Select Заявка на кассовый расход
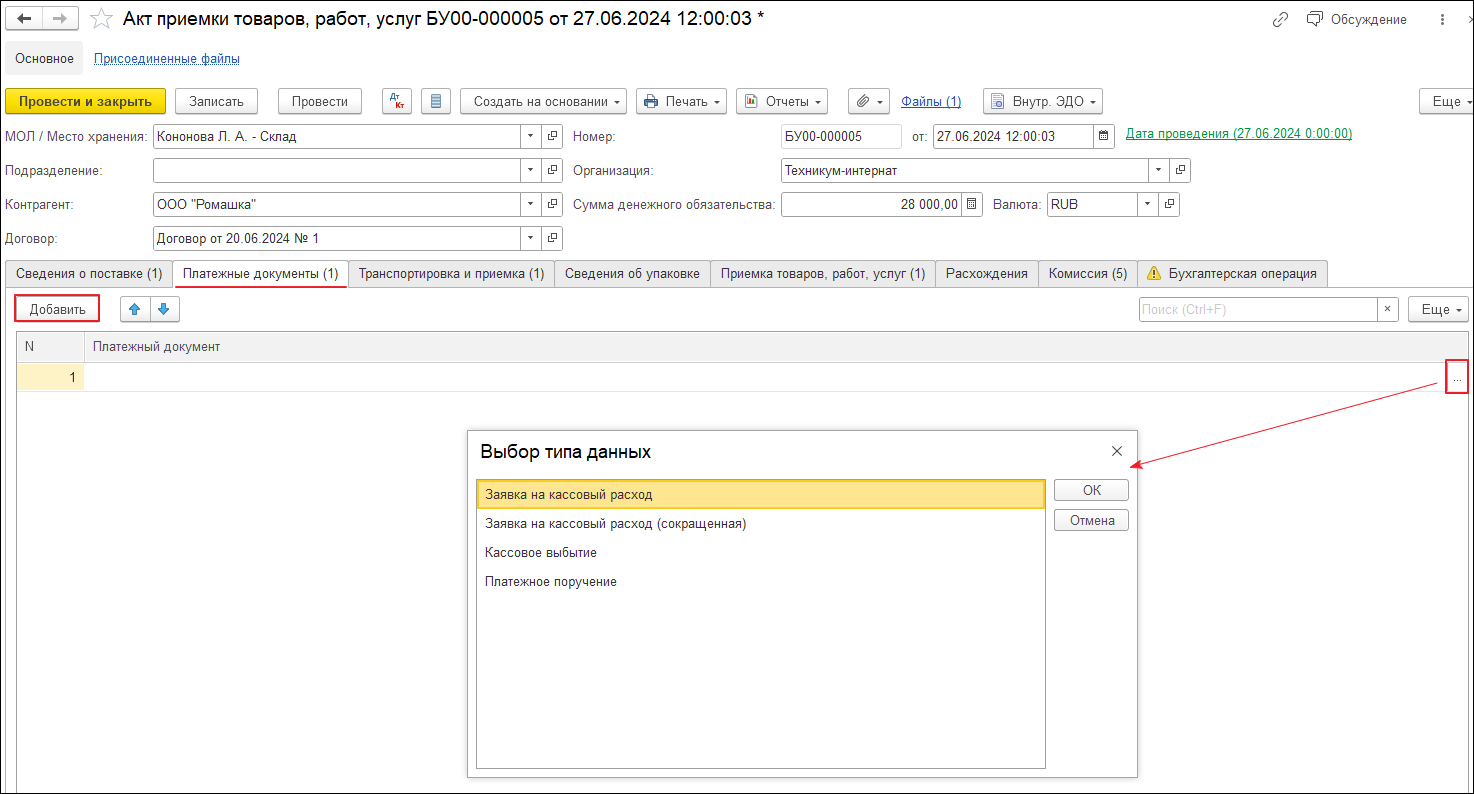The width and height of the screenshot is (1474, 794). pyautogui.click(x=761, y=494)
